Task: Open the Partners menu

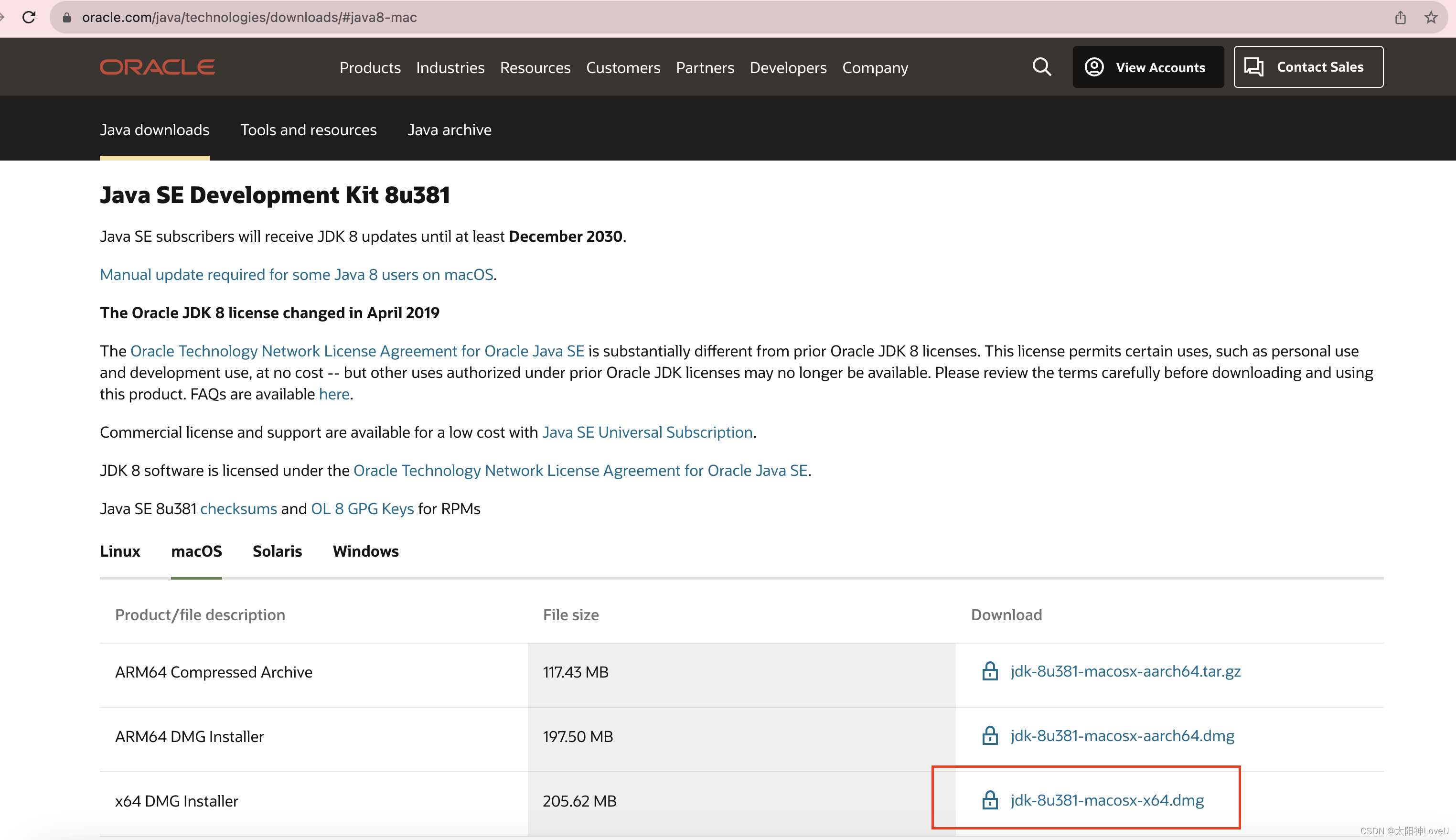Action: point(705,67)
